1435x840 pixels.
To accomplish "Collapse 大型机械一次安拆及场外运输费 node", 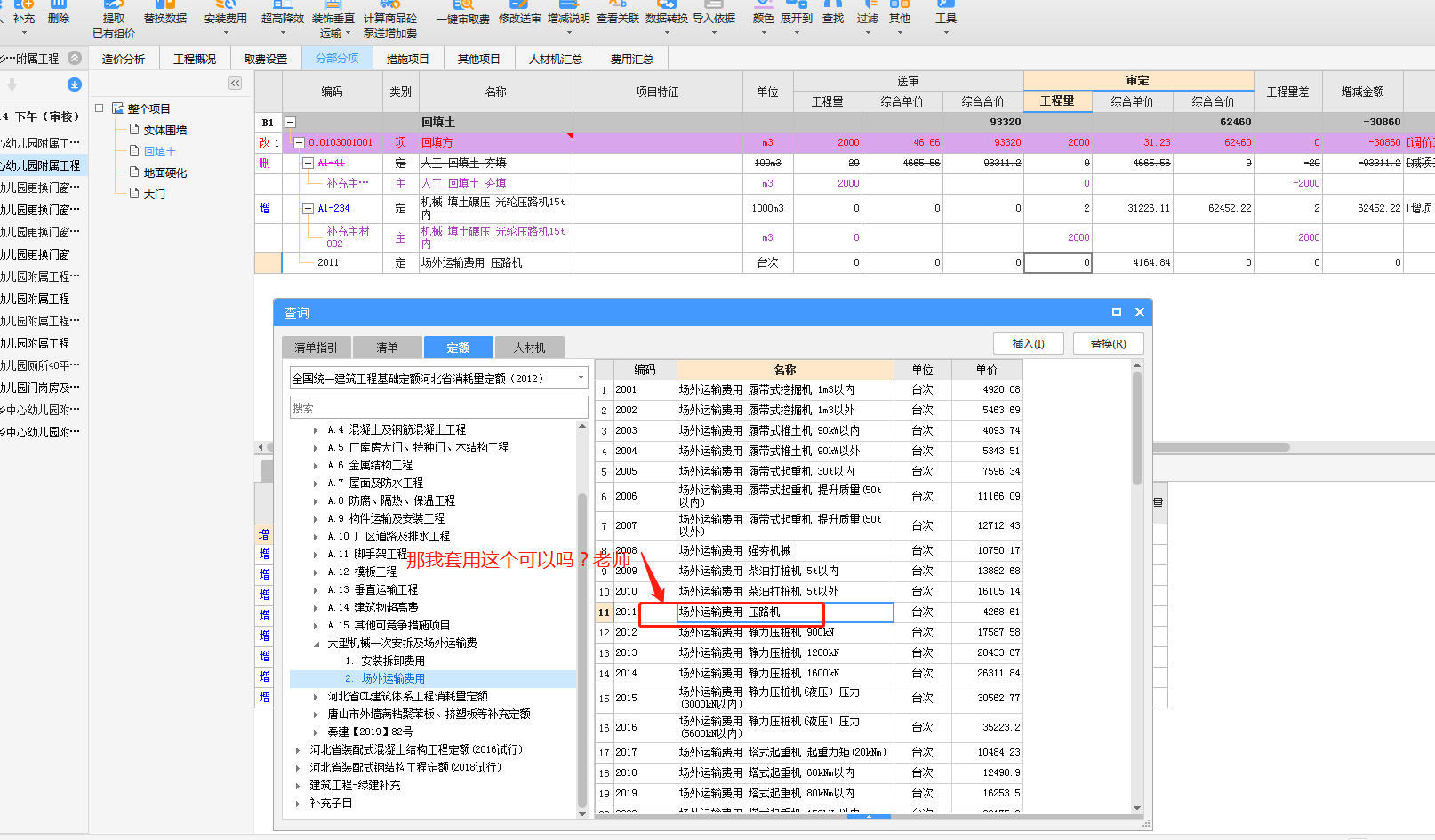I will click(316, 644).
